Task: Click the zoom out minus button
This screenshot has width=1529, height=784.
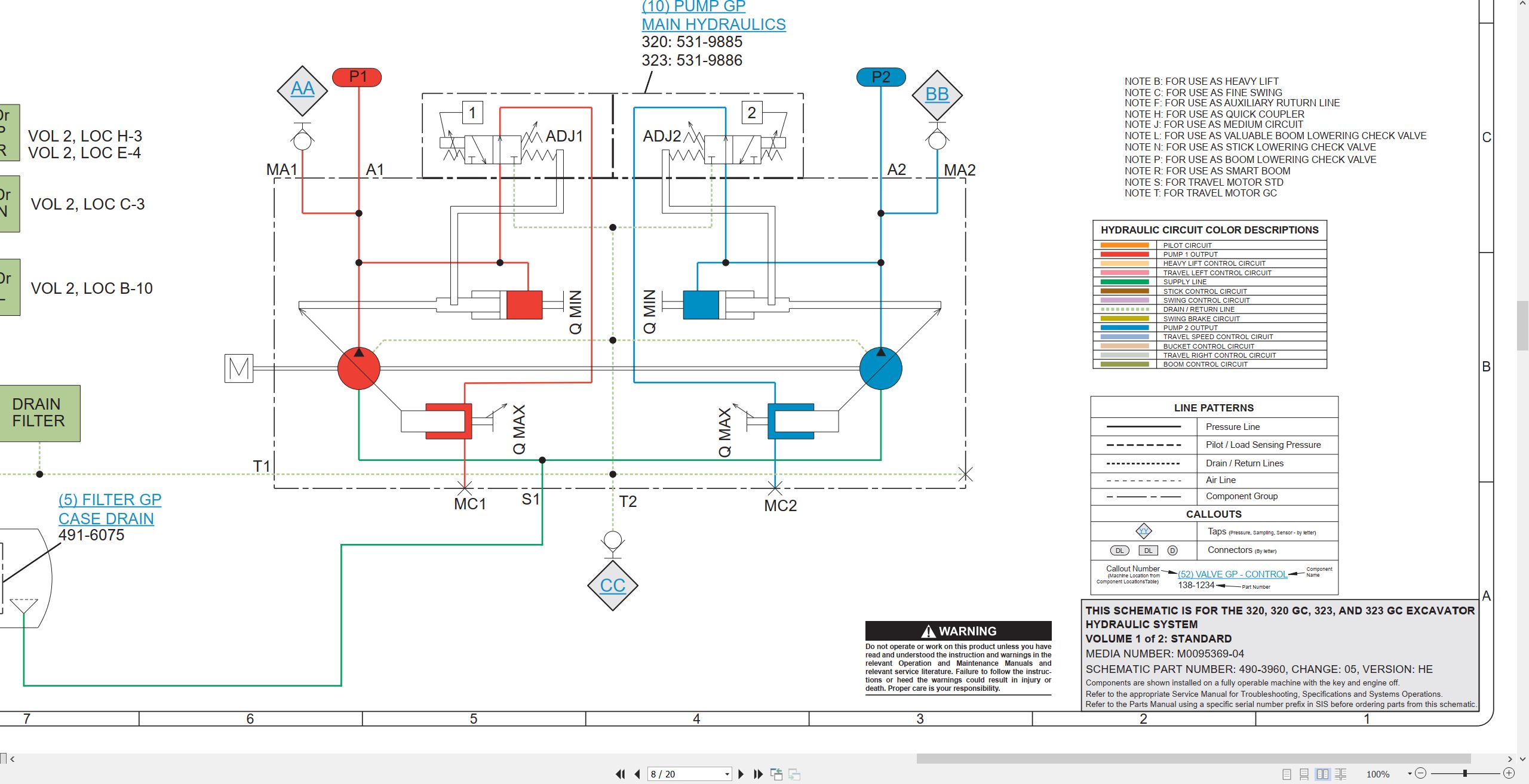Action: (1421, 773)
